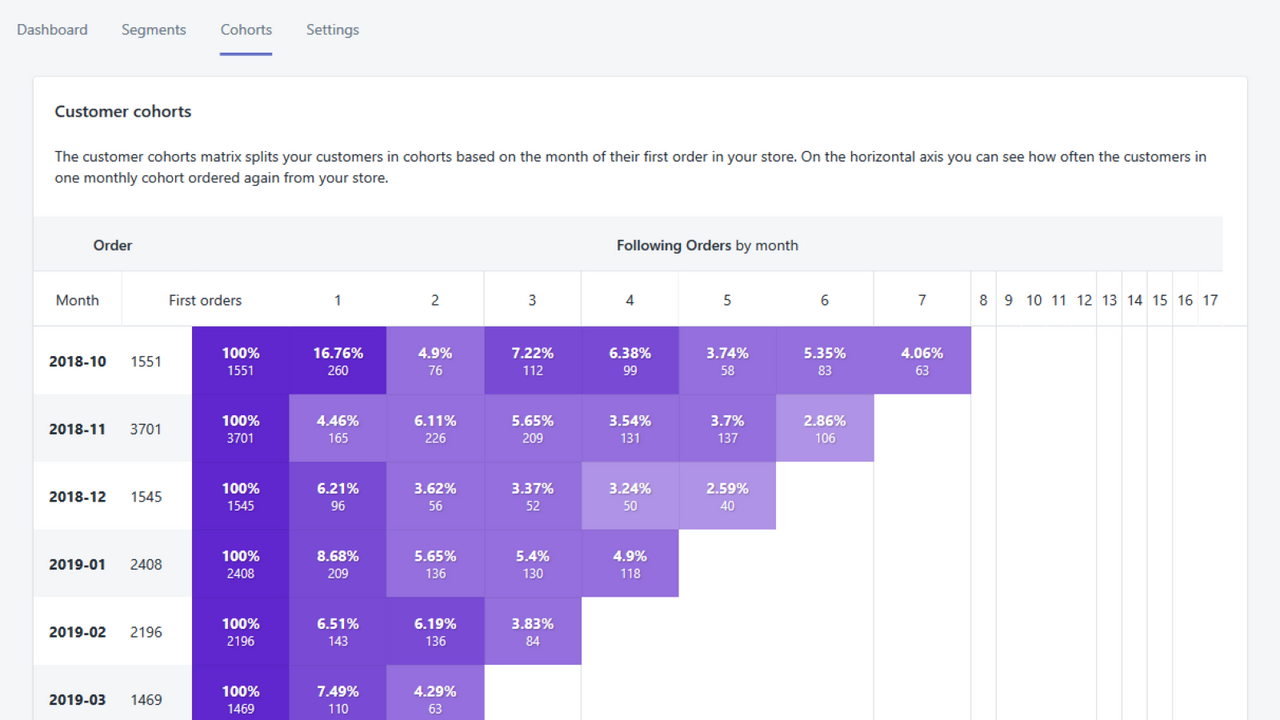
Task: Click the column 17 header
Action: [1209, 300]
